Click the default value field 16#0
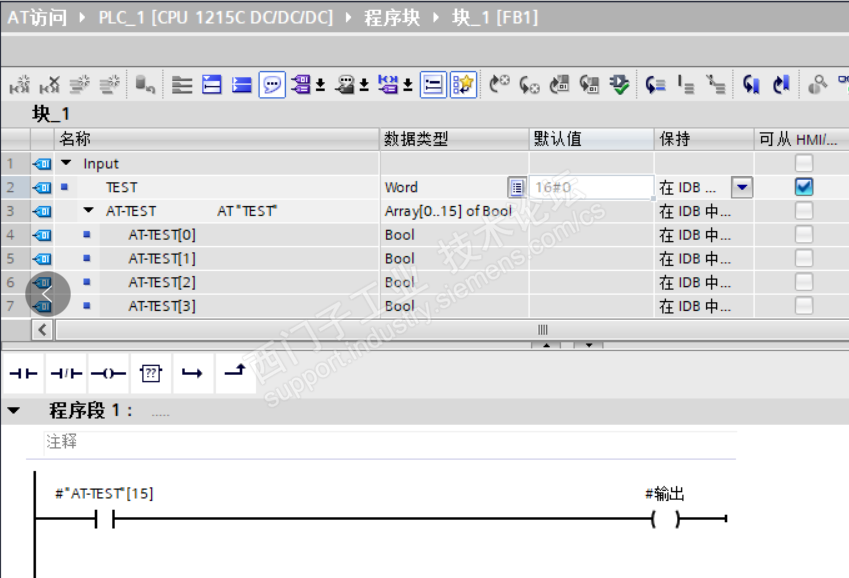The width and height of the screenshot is (849, 578). (591, 187)
